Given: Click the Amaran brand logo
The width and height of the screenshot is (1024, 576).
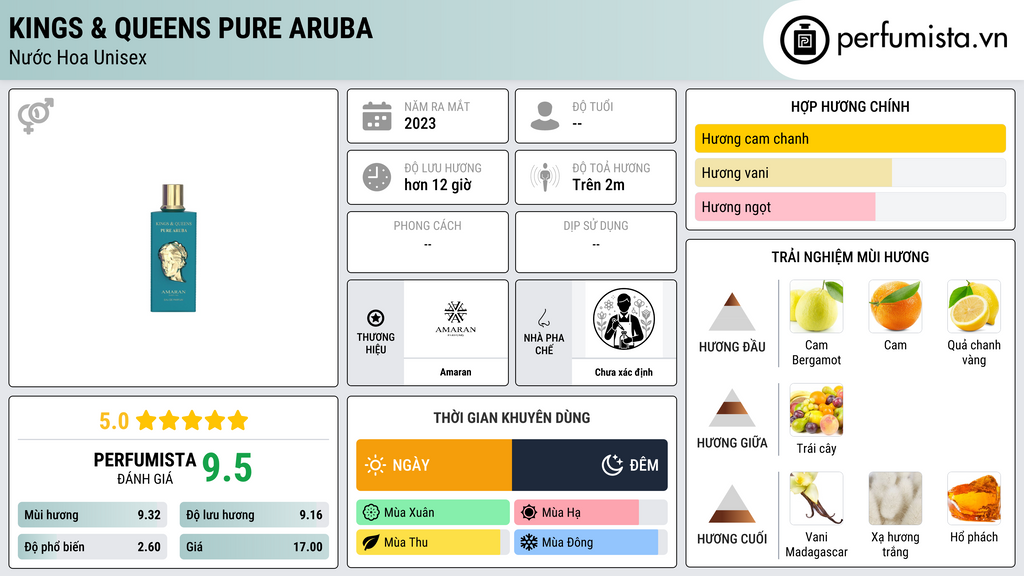Looking at the screenshot, I should click(456, 319).
